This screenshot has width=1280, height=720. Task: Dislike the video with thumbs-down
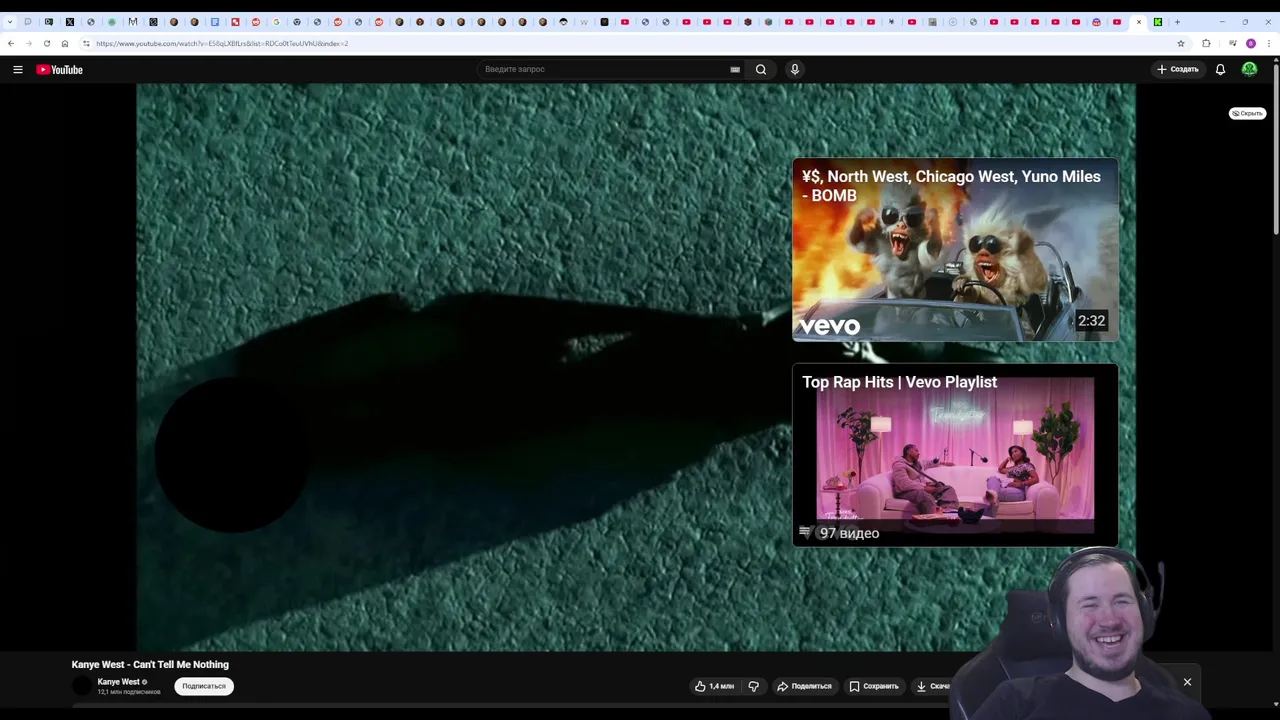[754, 686]
